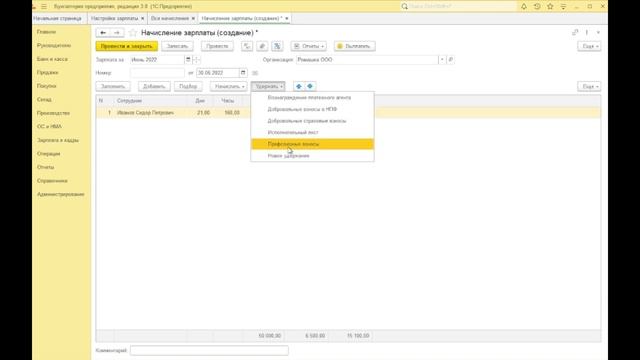The image size is (640, 360).
Task: Close the Настройка зарплаты tab
Action: coord(142,18)
